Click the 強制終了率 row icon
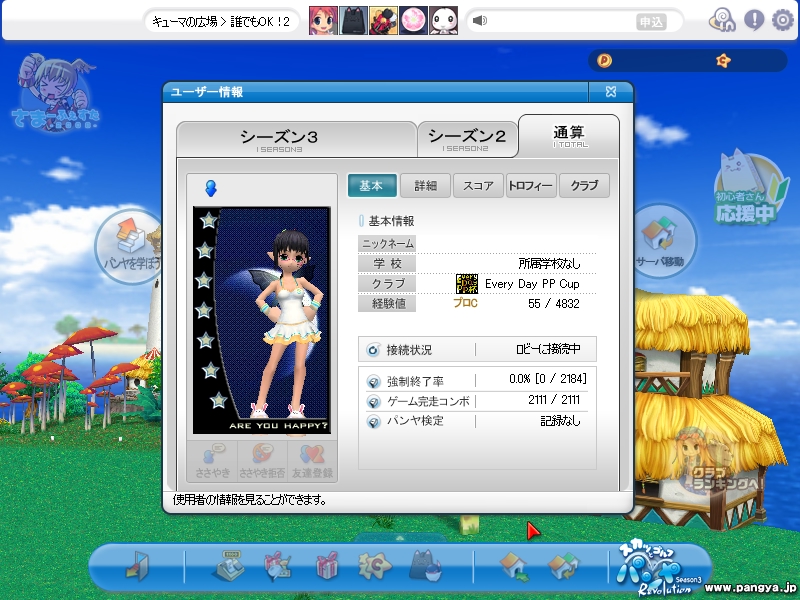The width and height of the screenshot is (800, 600). (373, 382)
